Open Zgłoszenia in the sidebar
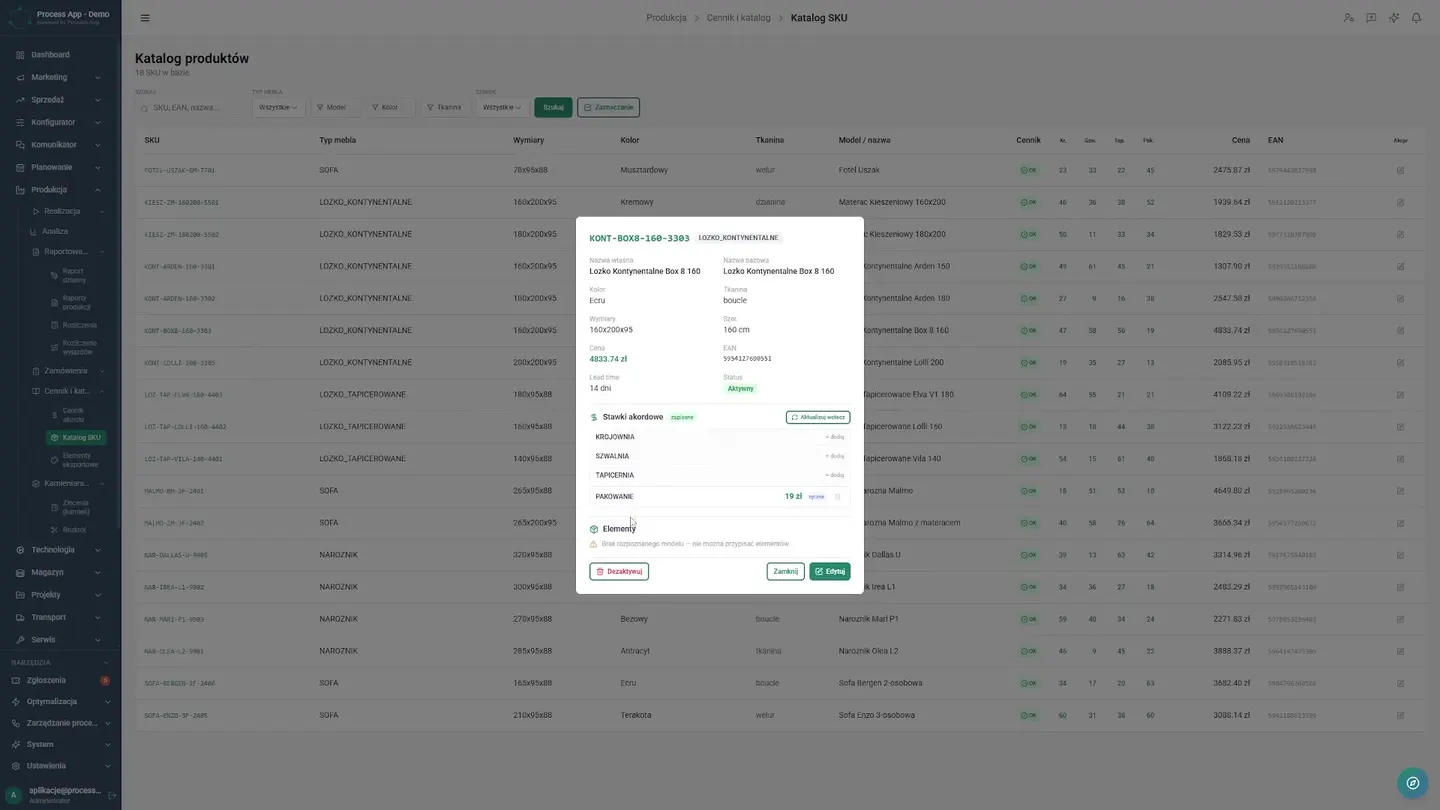1440x810 pixels. click(x=60, y=680)
